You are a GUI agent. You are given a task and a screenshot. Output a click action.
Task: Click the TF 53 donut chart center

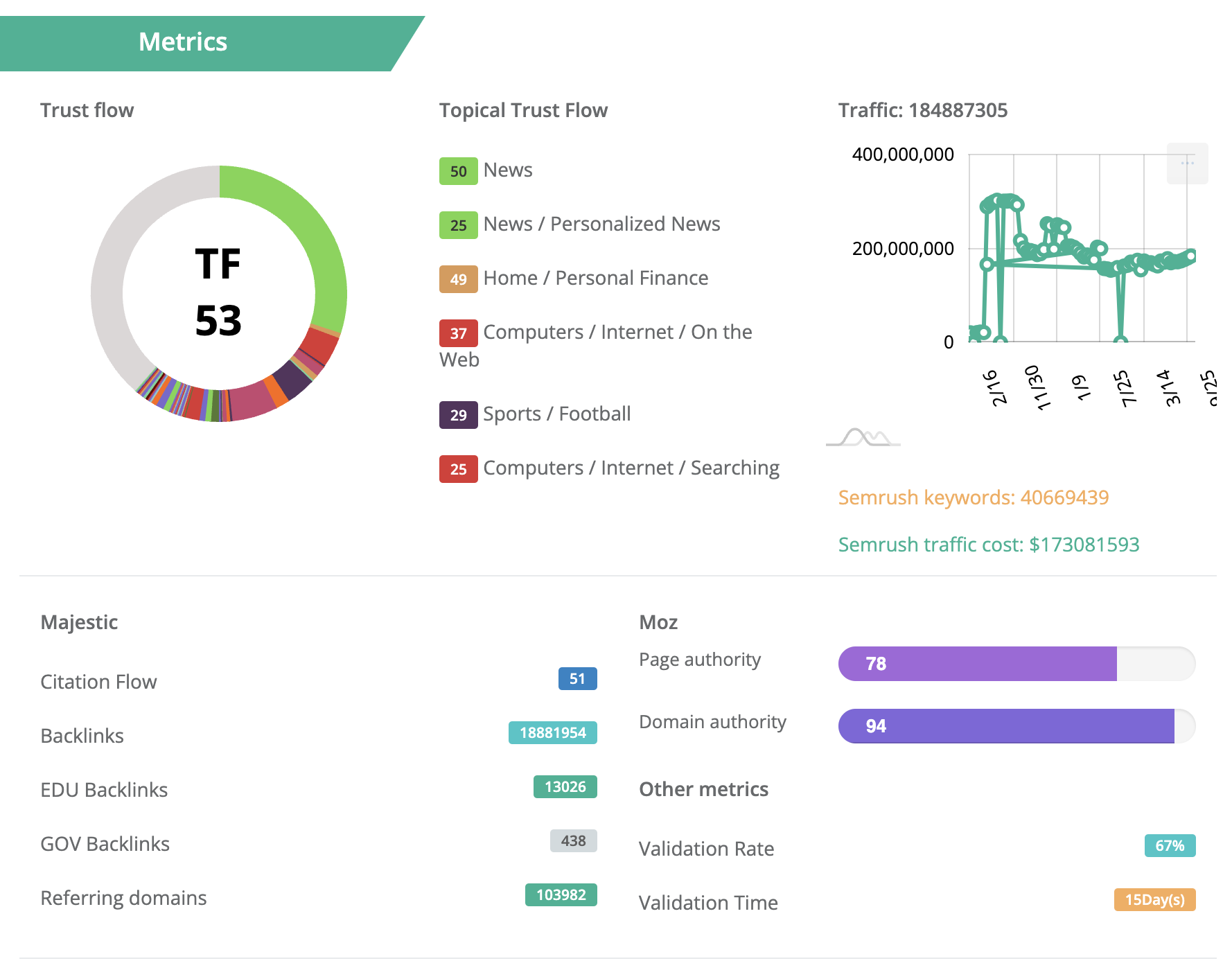[218, 293]
